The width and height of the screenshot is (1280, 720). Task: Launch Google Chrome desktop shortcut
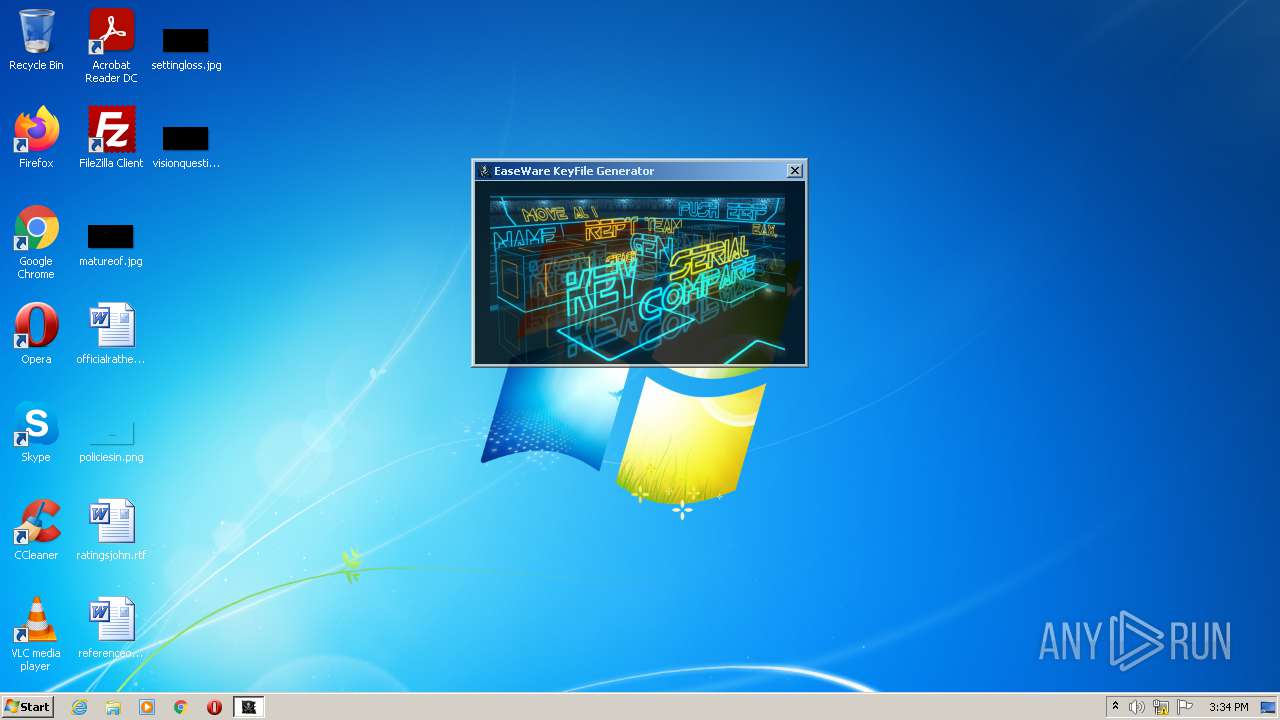tap(36, 242)
